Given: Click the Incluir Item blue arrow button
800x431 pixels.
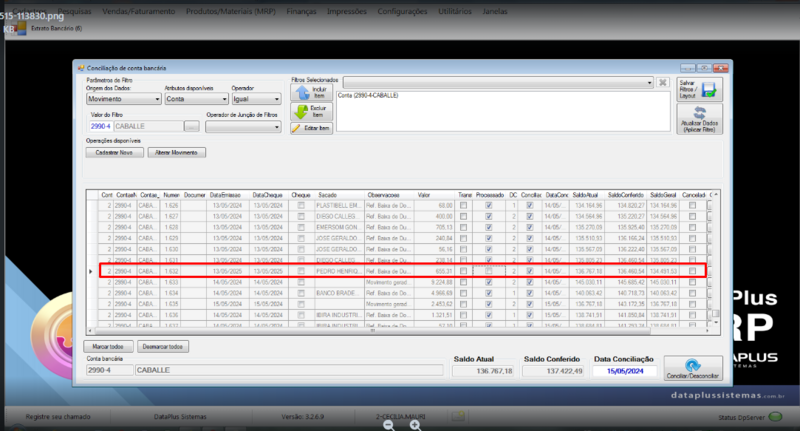Looking at the screenshot, I should (x=311, y=92).
